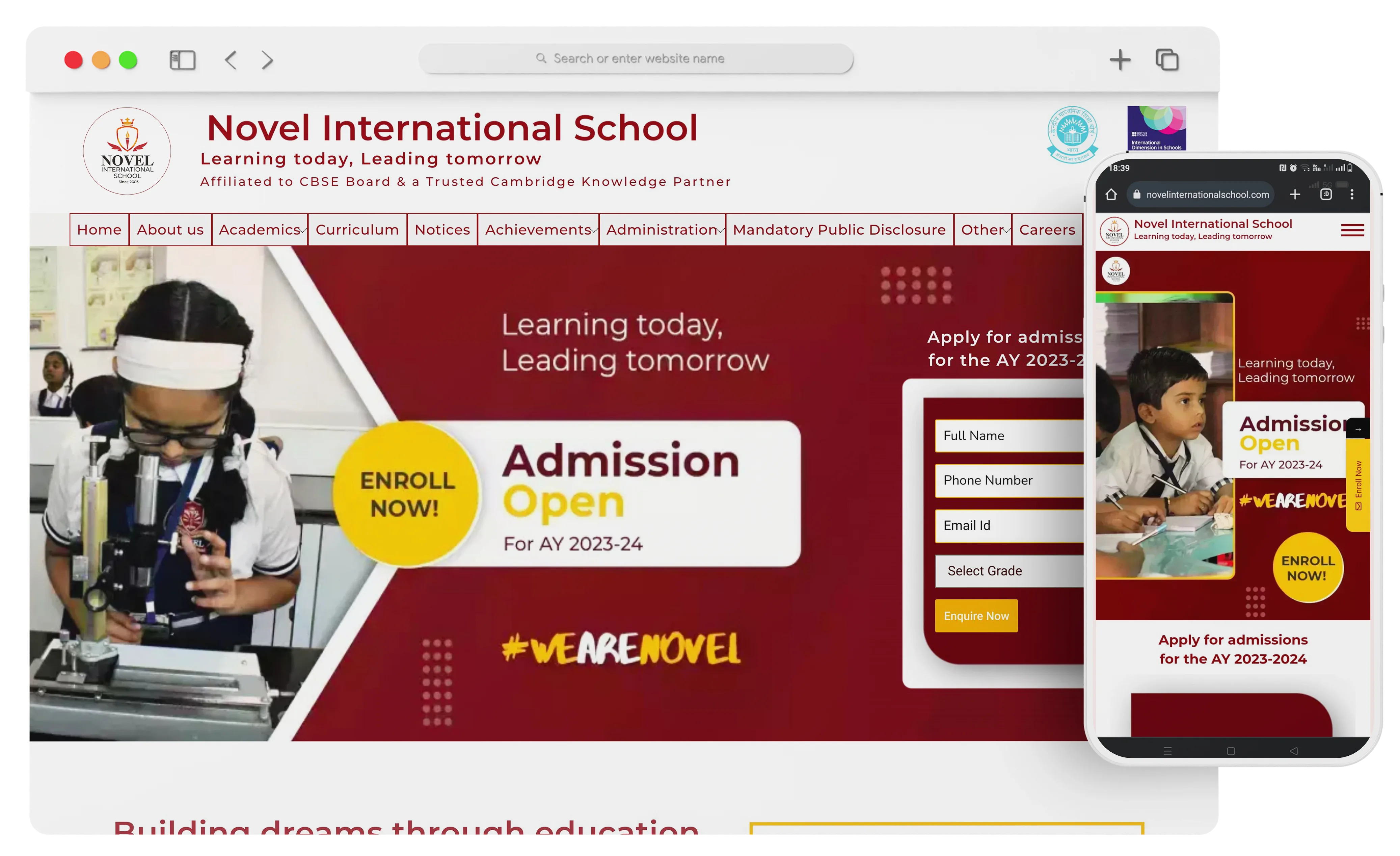Open the Select Grade dropdown
1400x856 pixels.
[x=1009, y=571]
